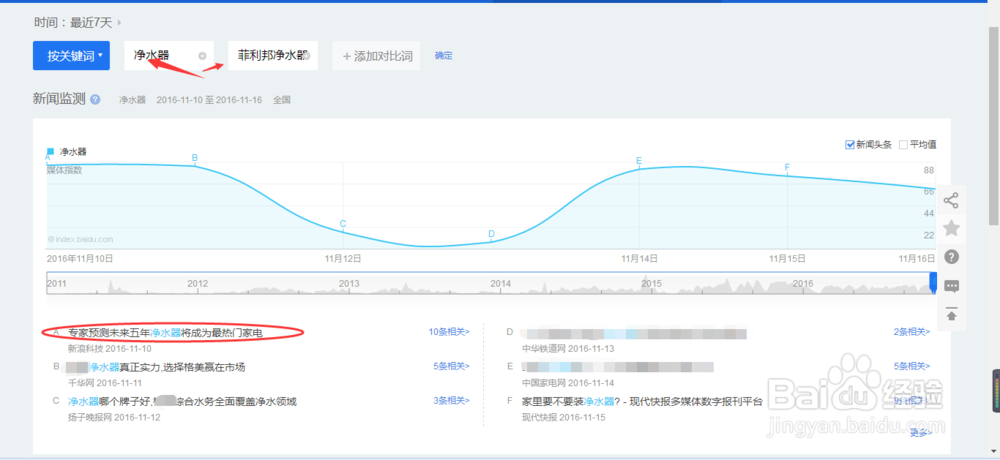
Task: Click the source text 中国家电网 2016-11-14
Action: (568, 383)
